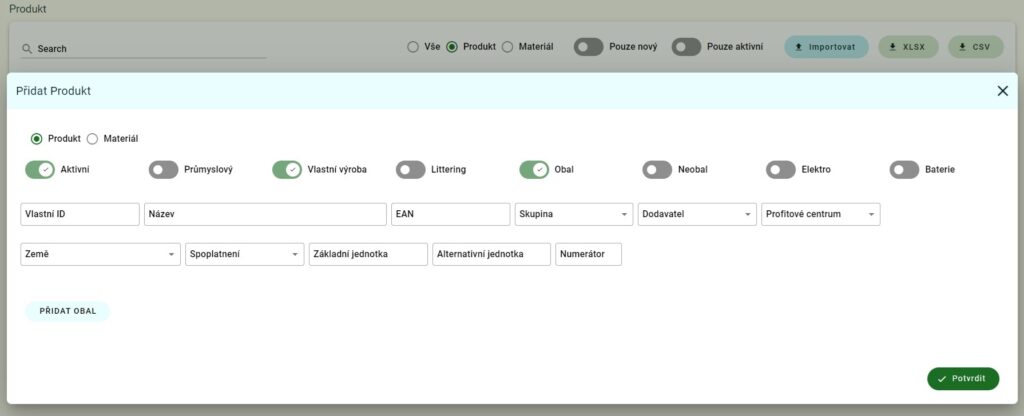
Task: Click the Název input field
Action: 265,214
